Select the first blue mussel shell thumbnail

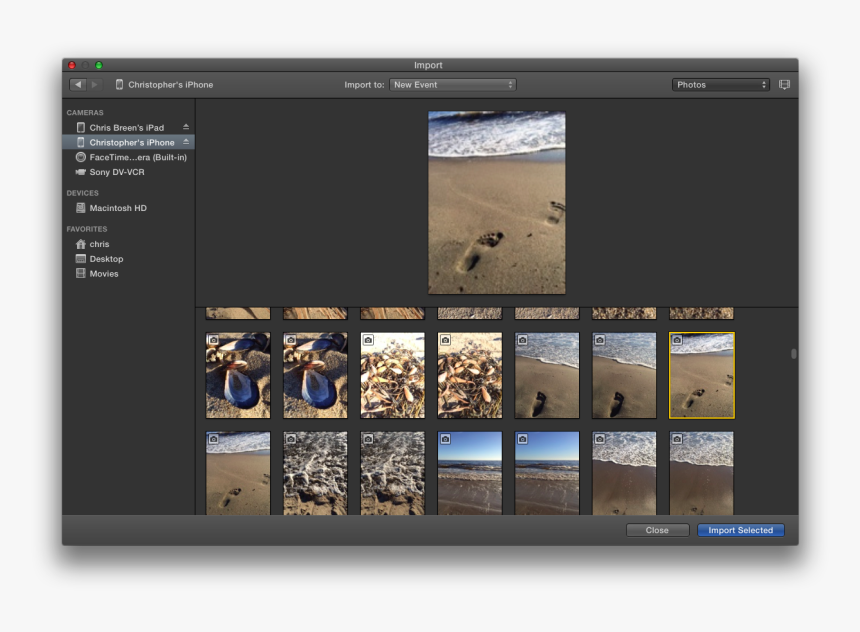(238, 375)
